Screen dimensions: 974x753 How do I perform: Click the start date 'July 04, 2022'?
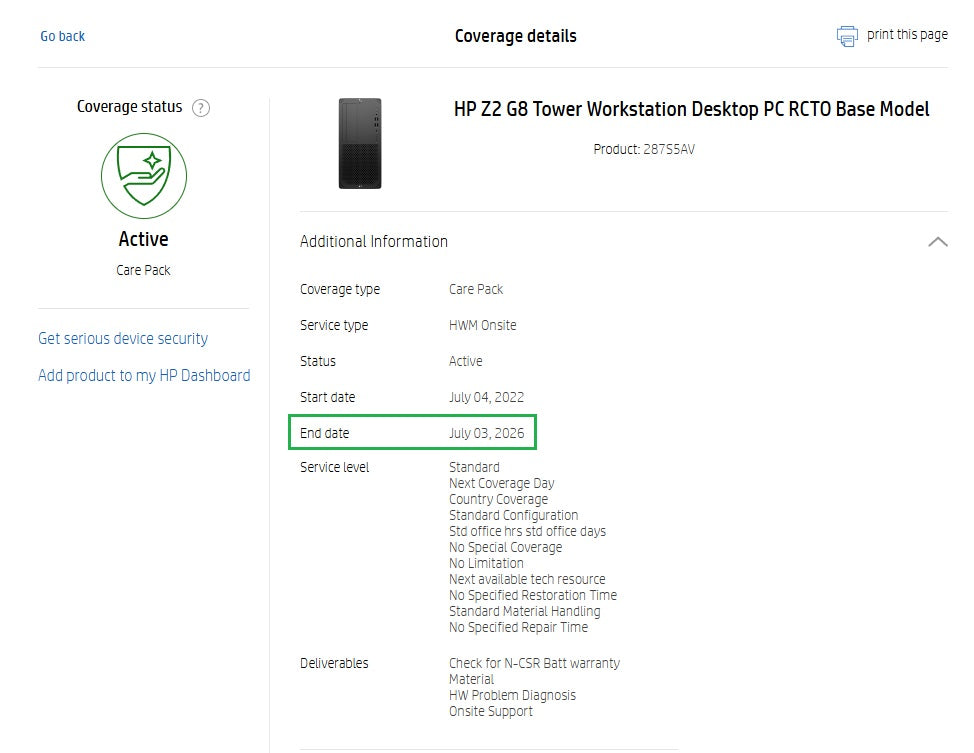pyautogui.click(x=486, y=398)
